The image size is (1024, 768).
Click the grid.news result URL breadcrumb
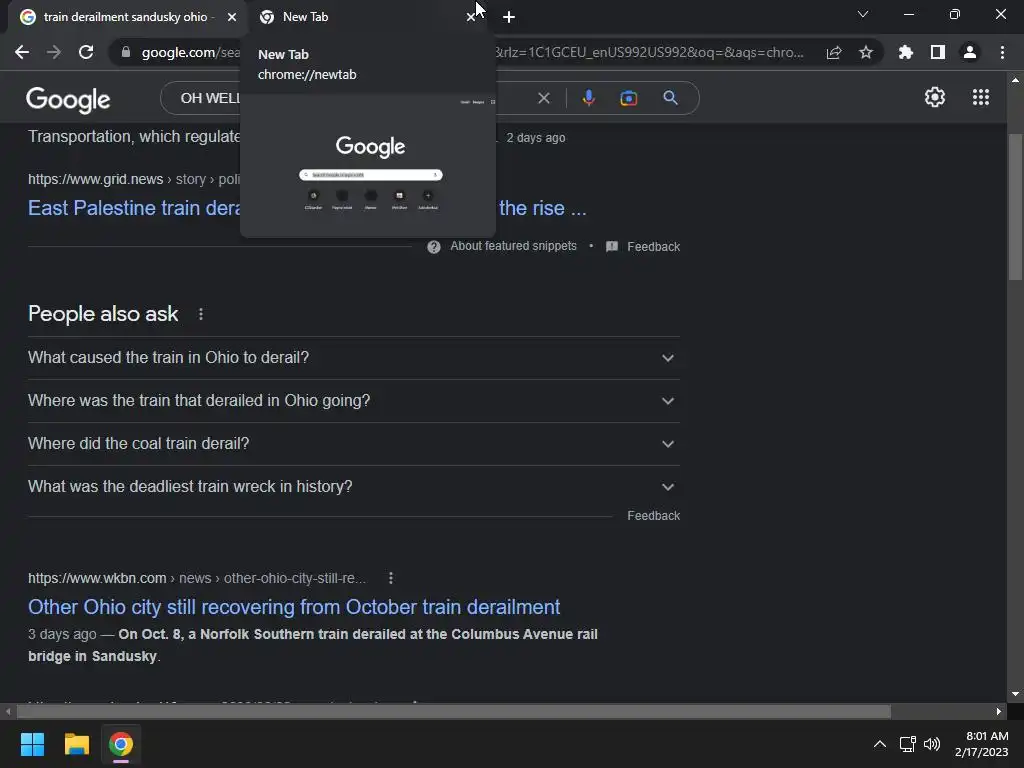(134, 179)
